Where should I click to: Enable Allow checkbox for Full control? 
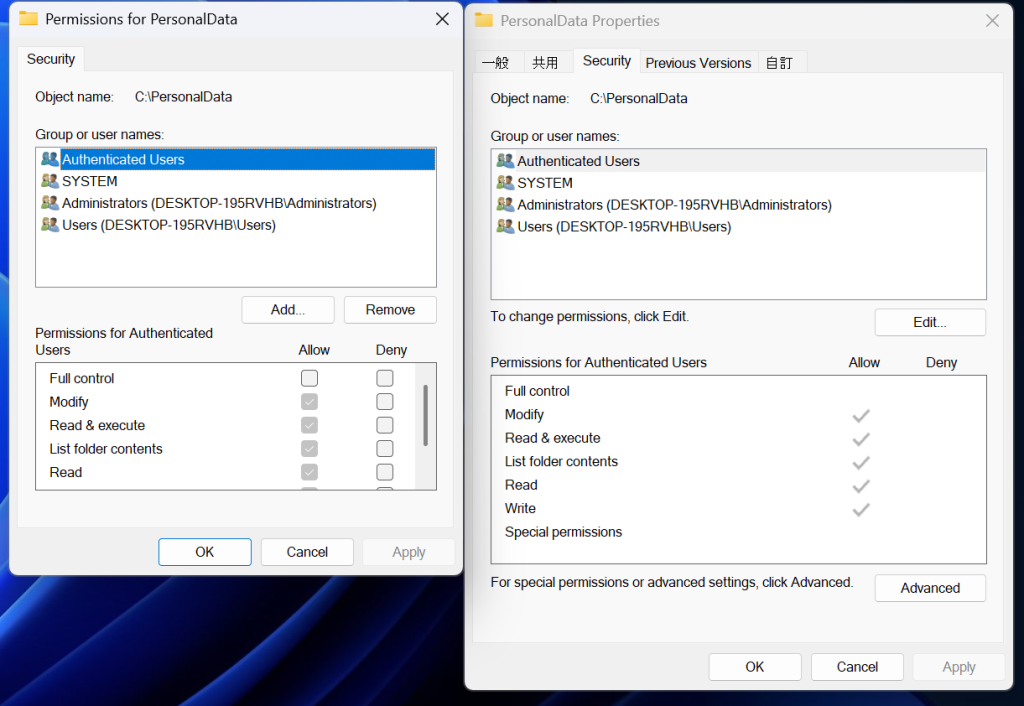click(310, 378)
